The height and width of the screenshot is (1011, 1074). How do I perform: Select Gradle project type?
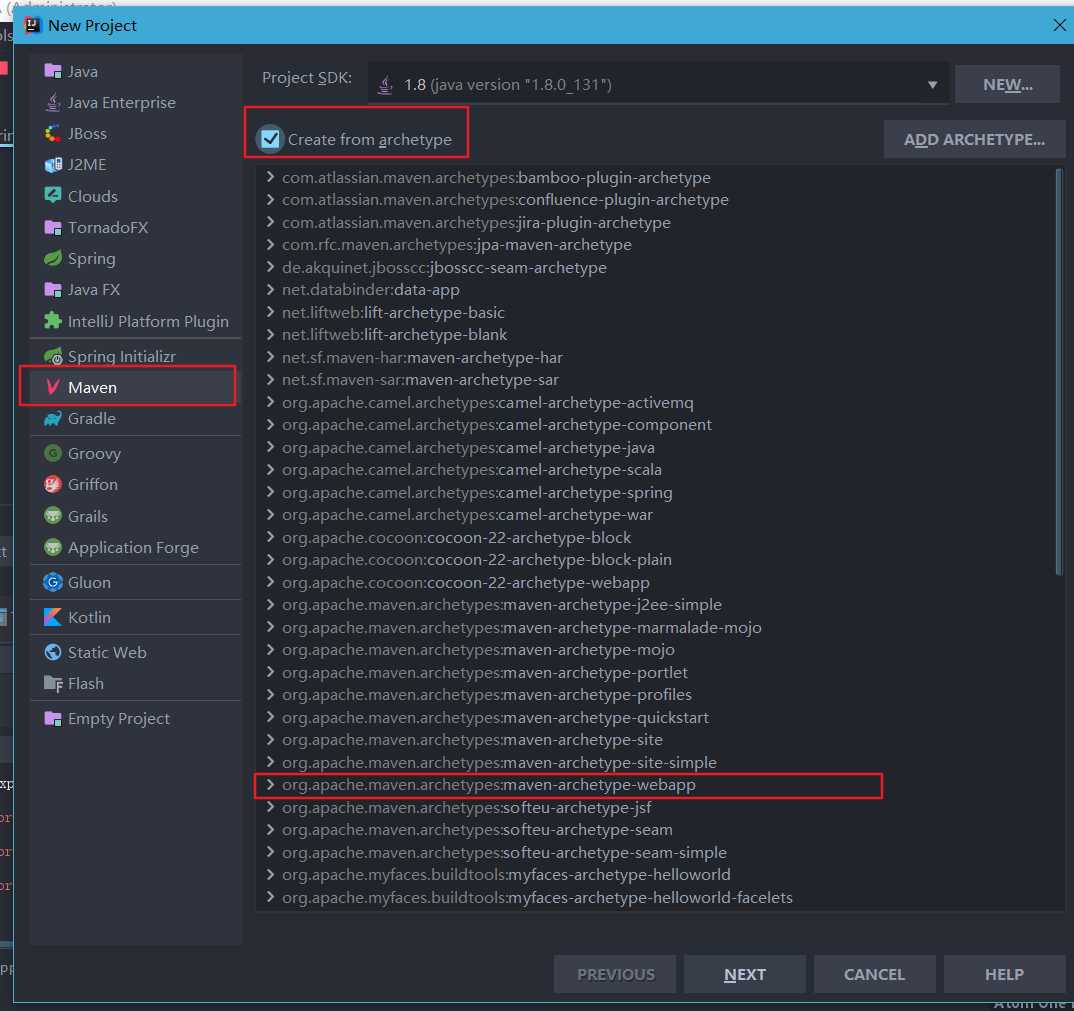pyautogui.click(x=135, y=419)
